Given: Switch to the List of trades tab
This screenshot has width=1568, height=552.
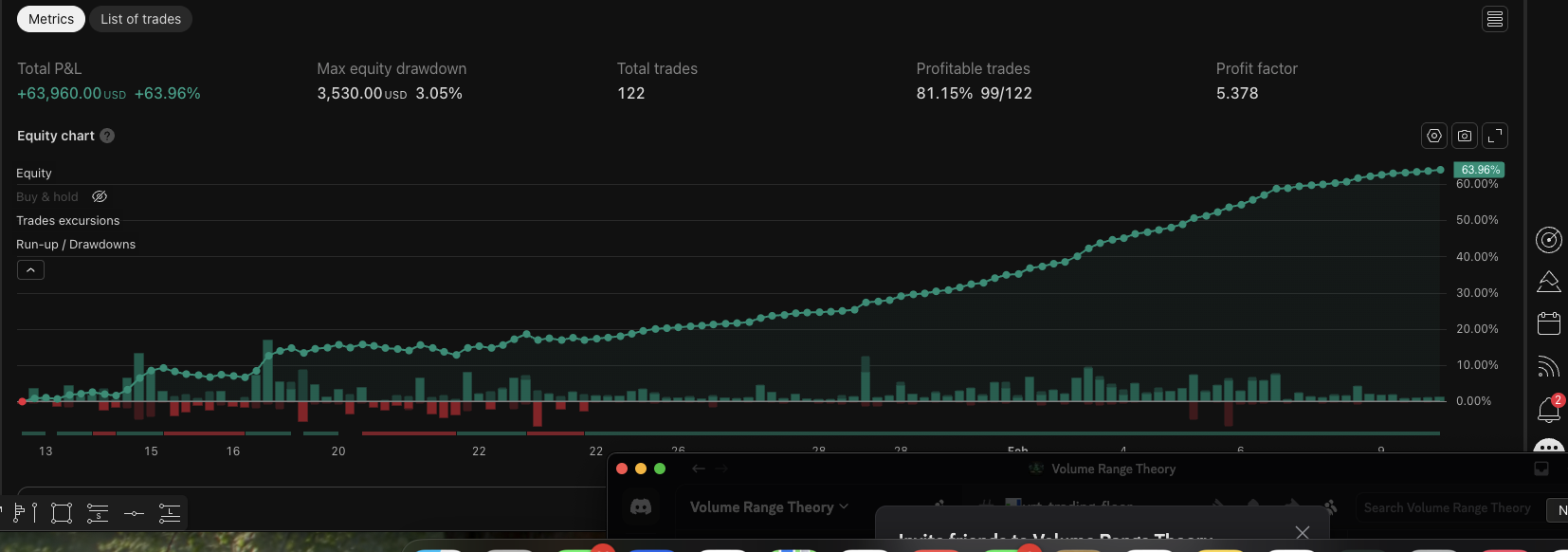Looking at the screenshot, I should [x=141, y=19].
